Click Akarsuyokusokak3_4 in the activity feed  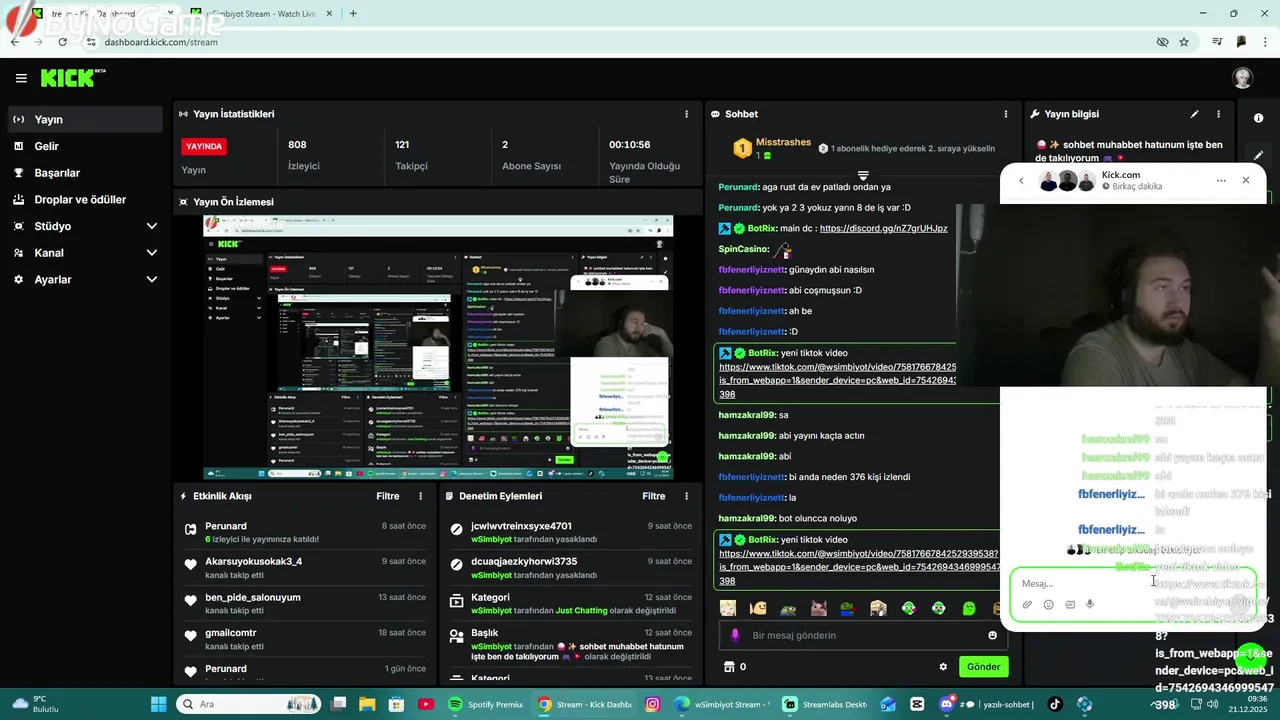click(x=305, y=568)
